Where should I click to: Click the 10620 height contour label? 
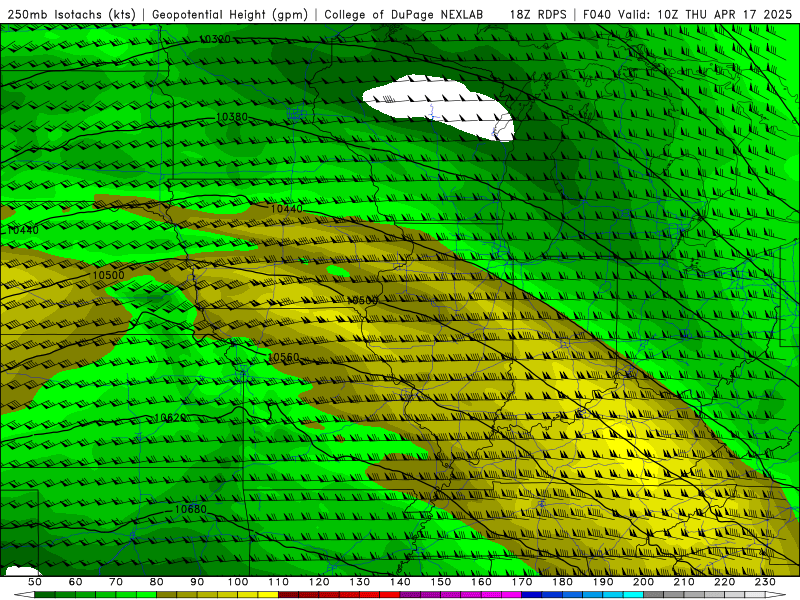[169, 418]
